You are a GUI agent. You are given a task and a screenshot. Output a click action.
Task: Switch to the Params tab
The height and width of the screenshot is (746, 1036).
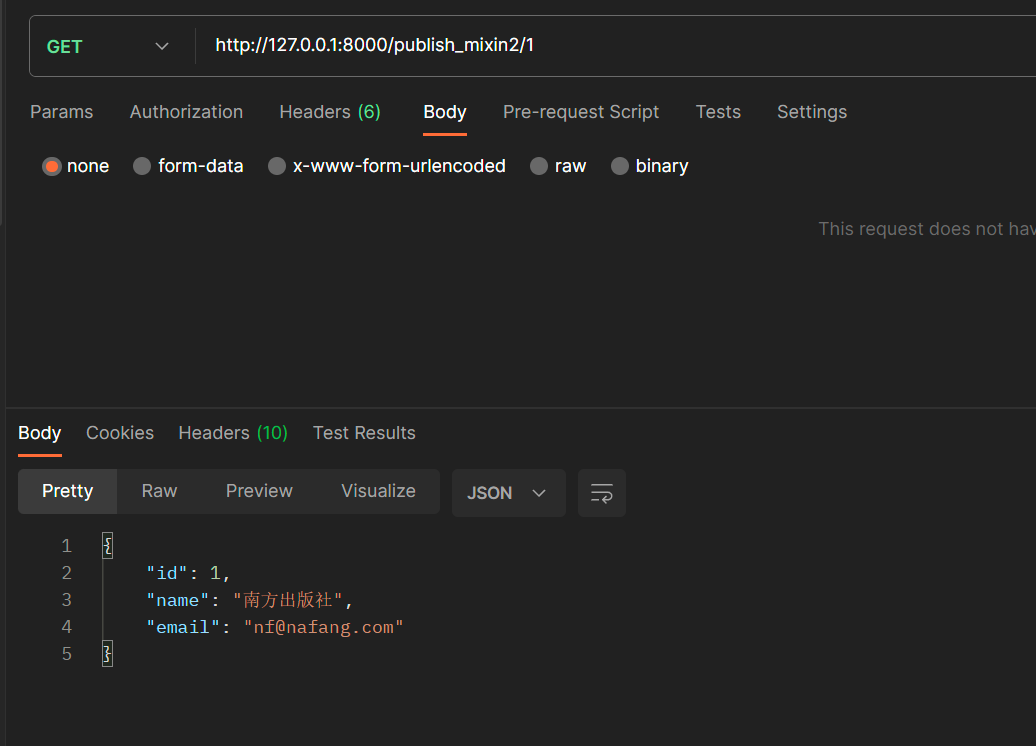(x=61, y=112)
